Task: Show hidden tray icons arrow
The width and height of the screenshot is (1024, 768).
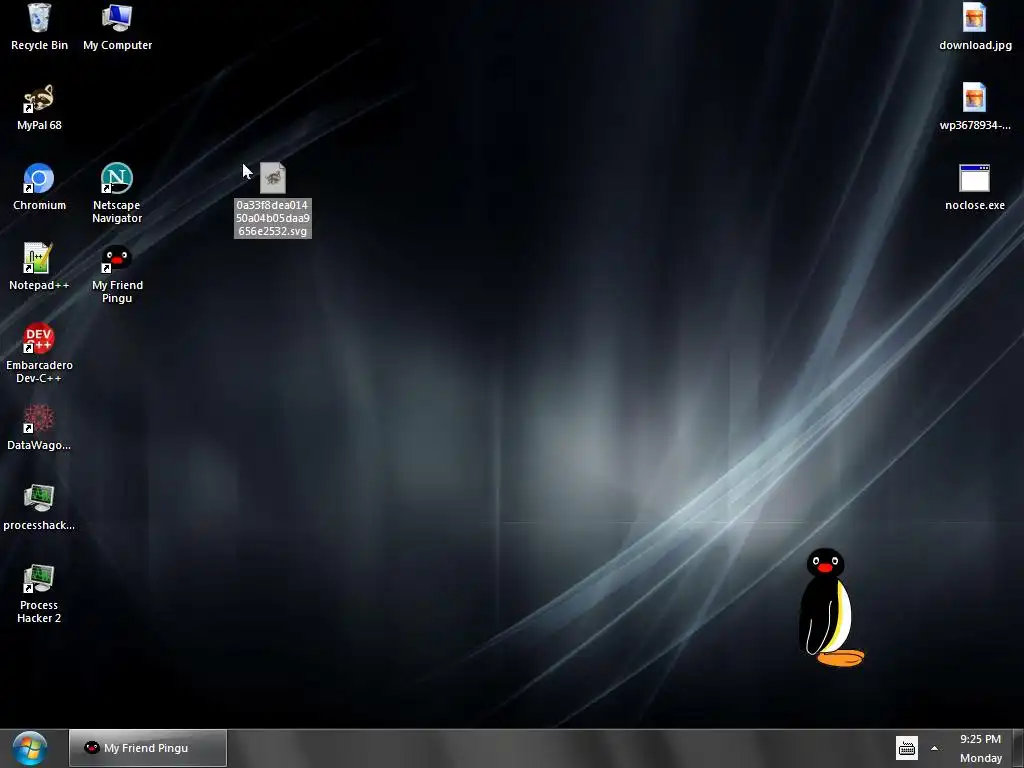Action: (x=935, y=748)
